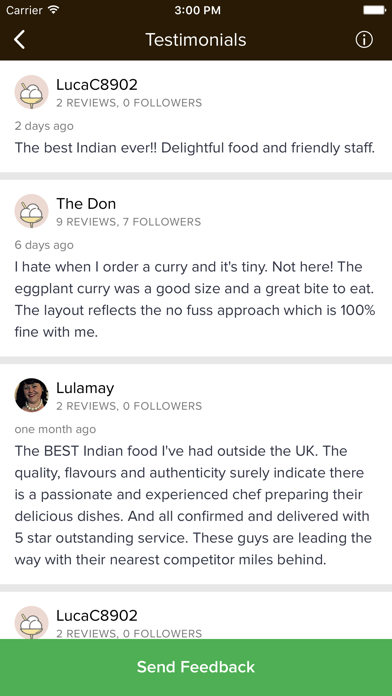Tap the eggplant curry review text

click(x=195, y=300)
